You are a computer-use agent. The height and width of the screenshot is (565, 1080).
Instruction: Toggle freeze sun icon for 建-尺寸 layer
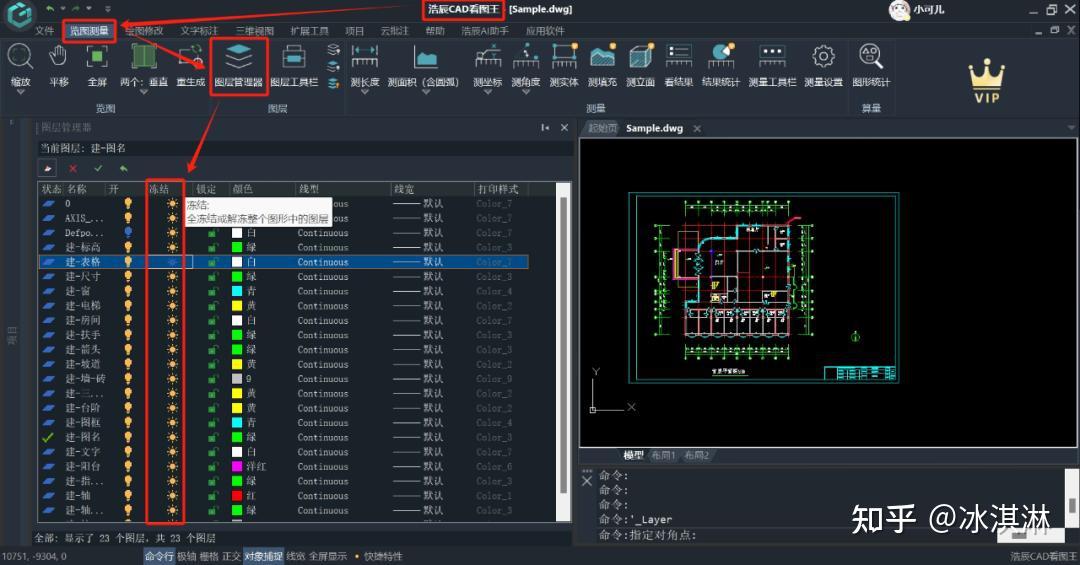pyautogui.click(x=172, y=276)
